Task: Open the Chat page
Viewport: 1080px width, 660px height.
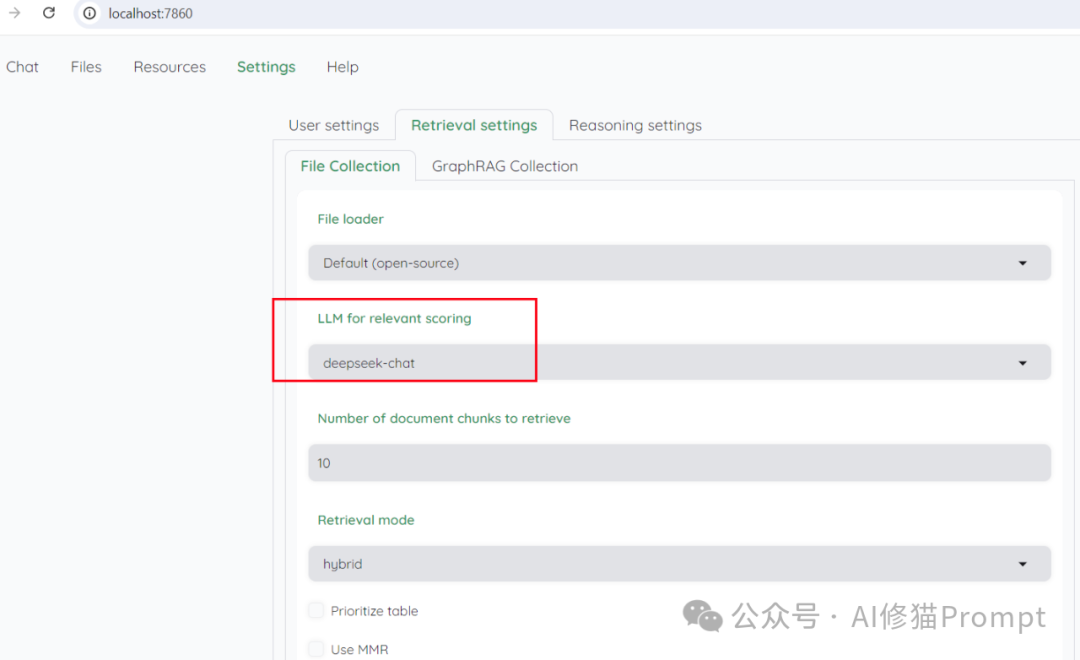Action: 22,66
